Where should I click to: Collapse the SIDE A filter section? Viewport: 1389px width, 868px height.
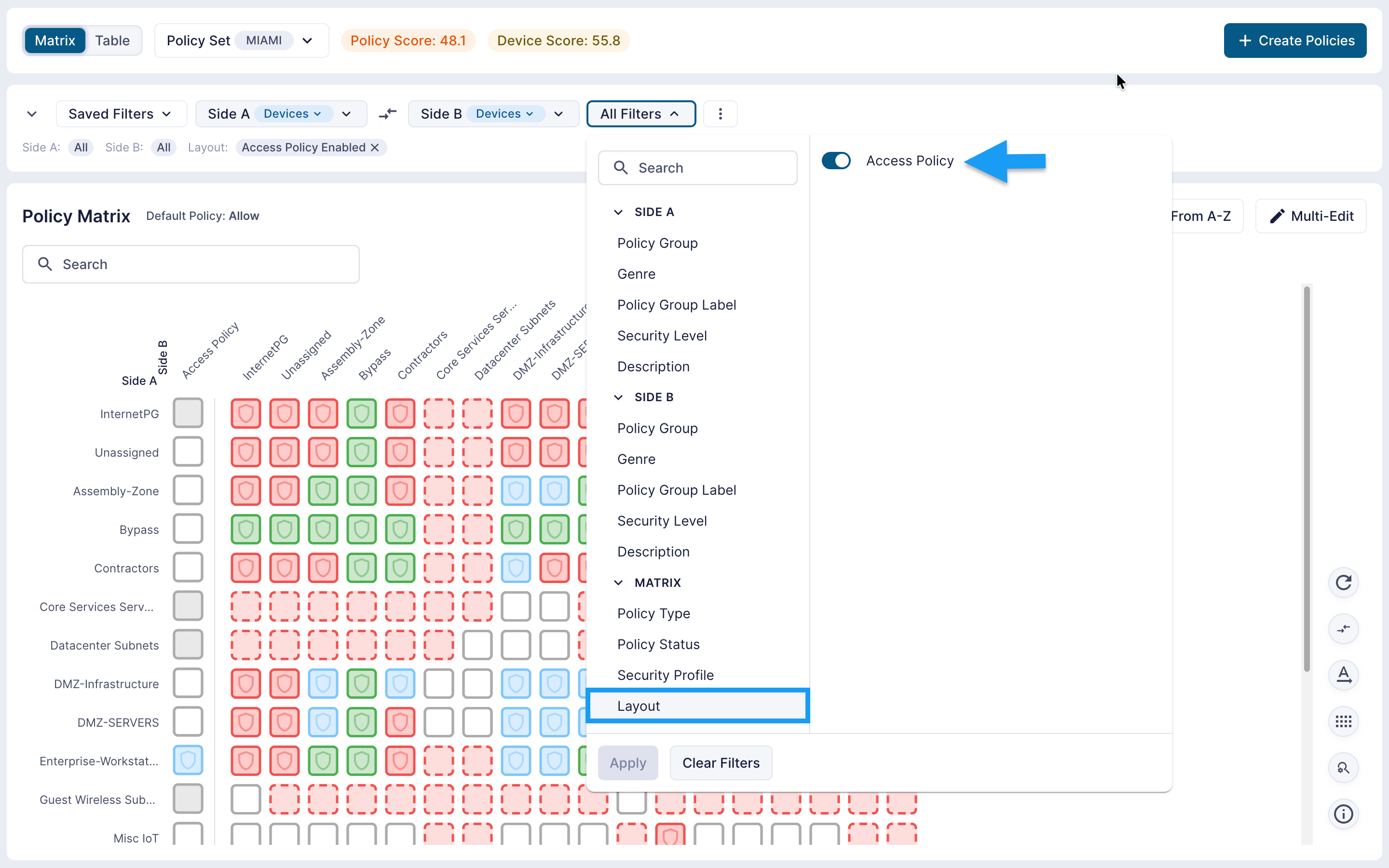618,212
